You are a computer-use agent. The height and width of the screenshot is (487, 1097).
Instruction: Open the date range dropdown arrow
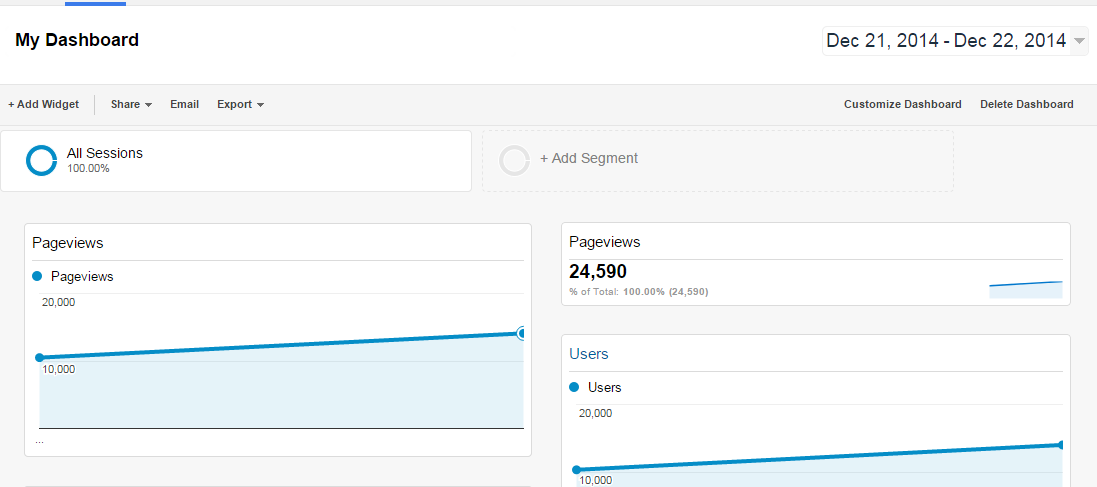point(1080,42)
